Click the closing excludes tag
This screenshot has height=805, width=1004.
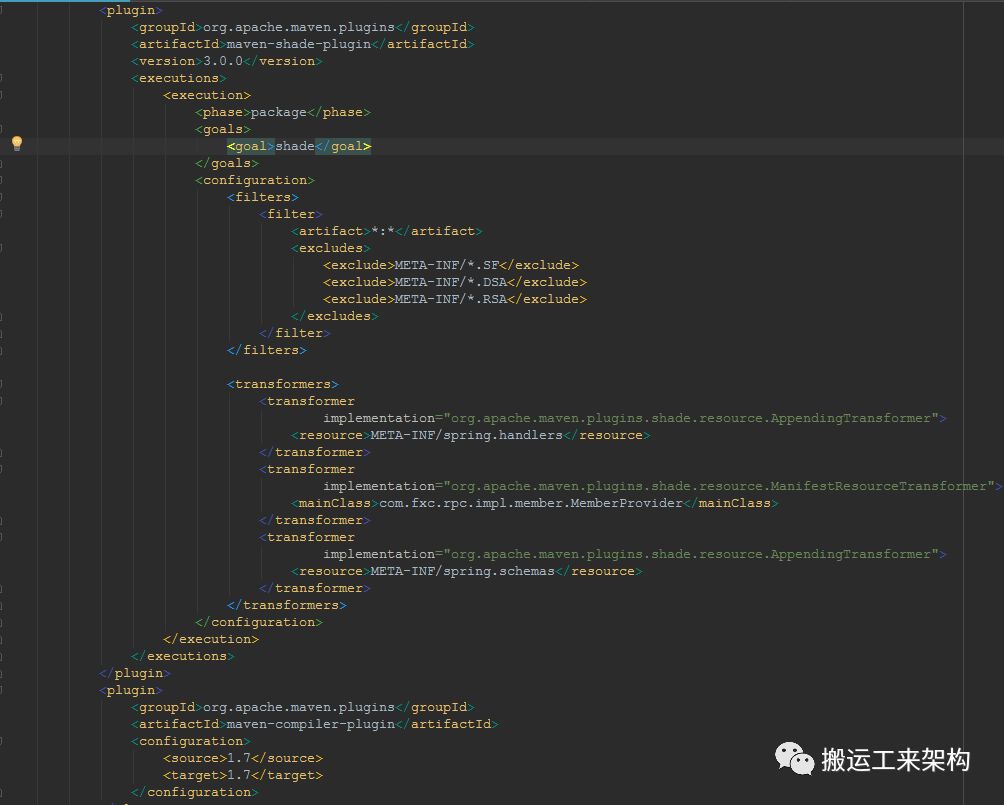(x=334, y=316)
